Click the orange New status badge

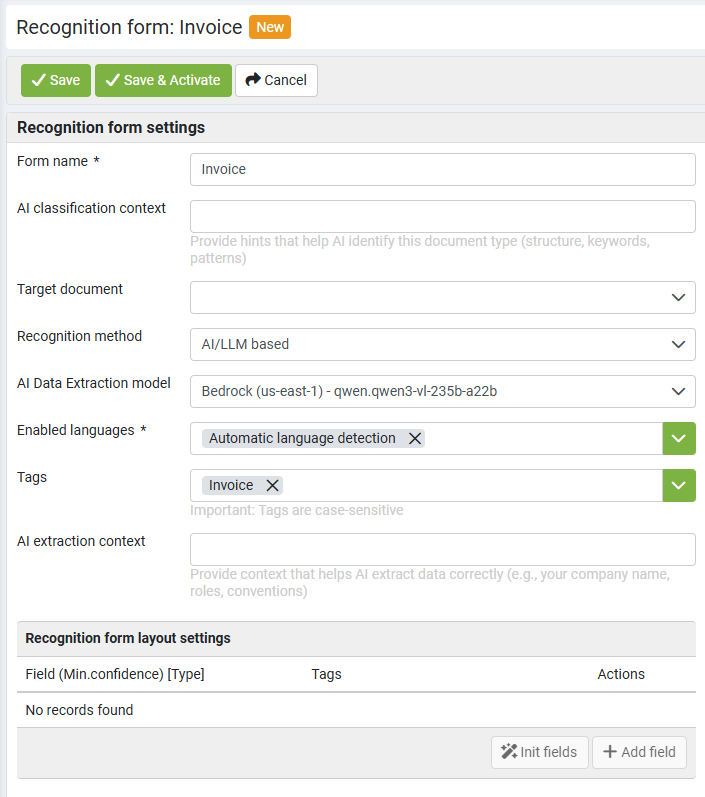click(x=270, y=27)
